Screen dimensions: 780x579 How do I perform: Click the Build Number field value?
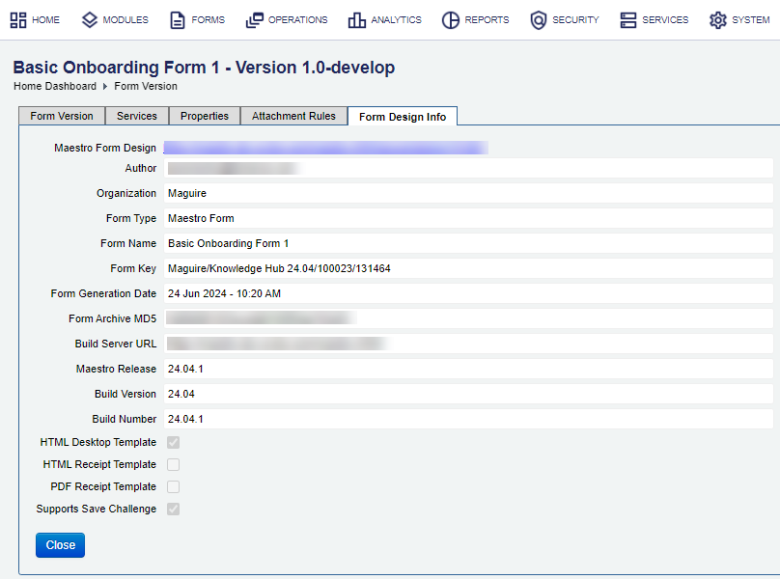pos(468,419)
